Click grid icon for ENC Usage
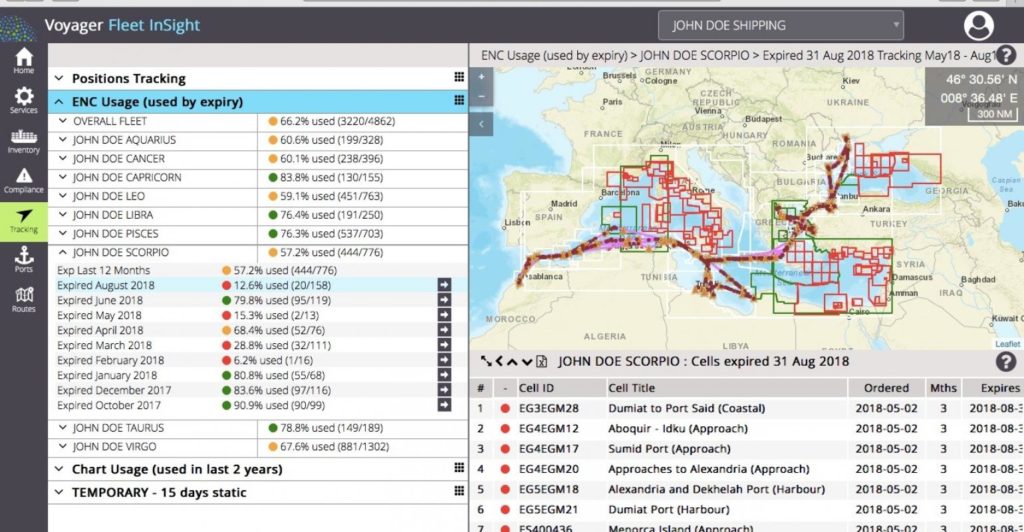This screenshot has height=532, width=1024. coord(459,101)
